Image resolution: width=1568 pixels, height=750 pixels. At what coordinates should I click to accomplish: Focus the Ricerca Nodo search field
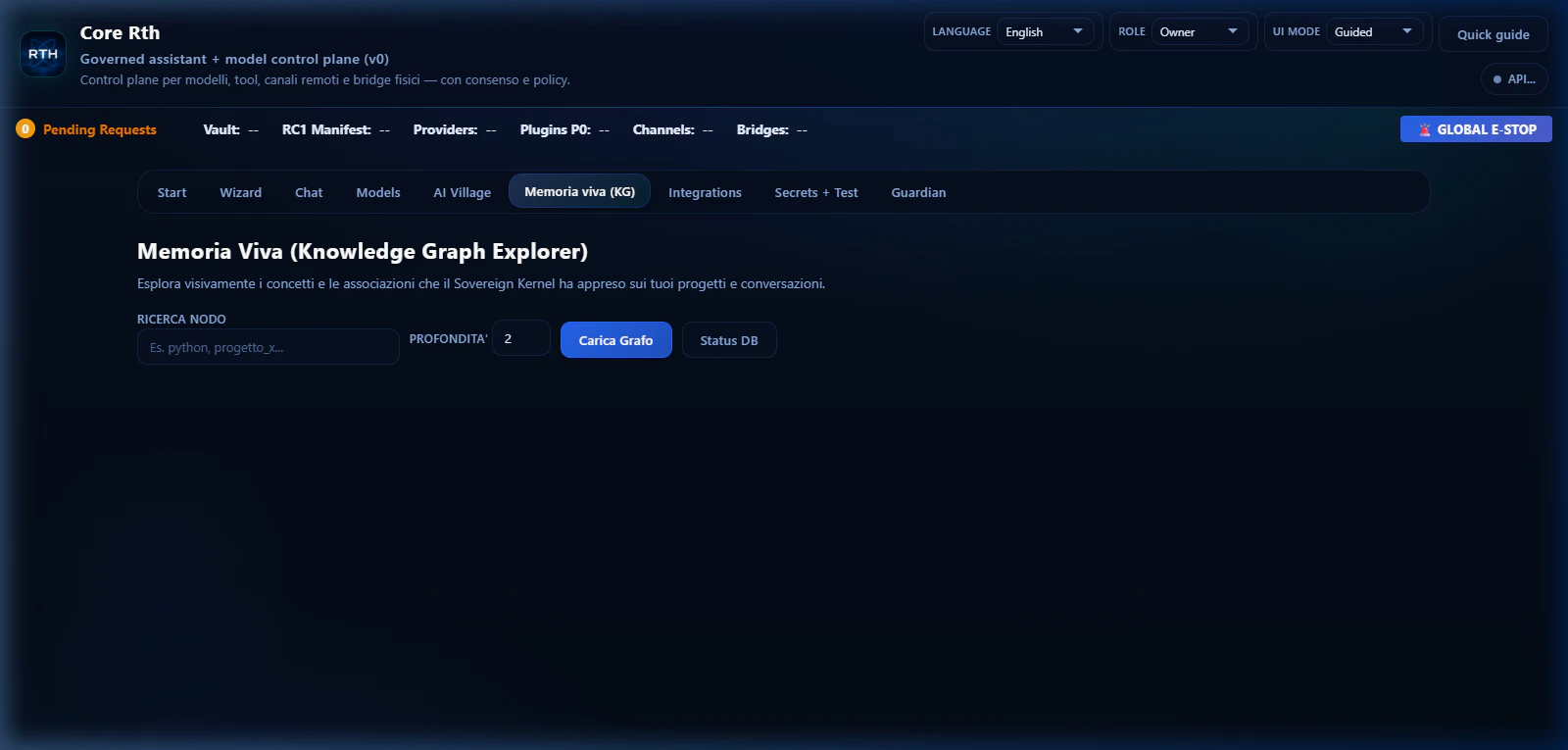point(269,347)
